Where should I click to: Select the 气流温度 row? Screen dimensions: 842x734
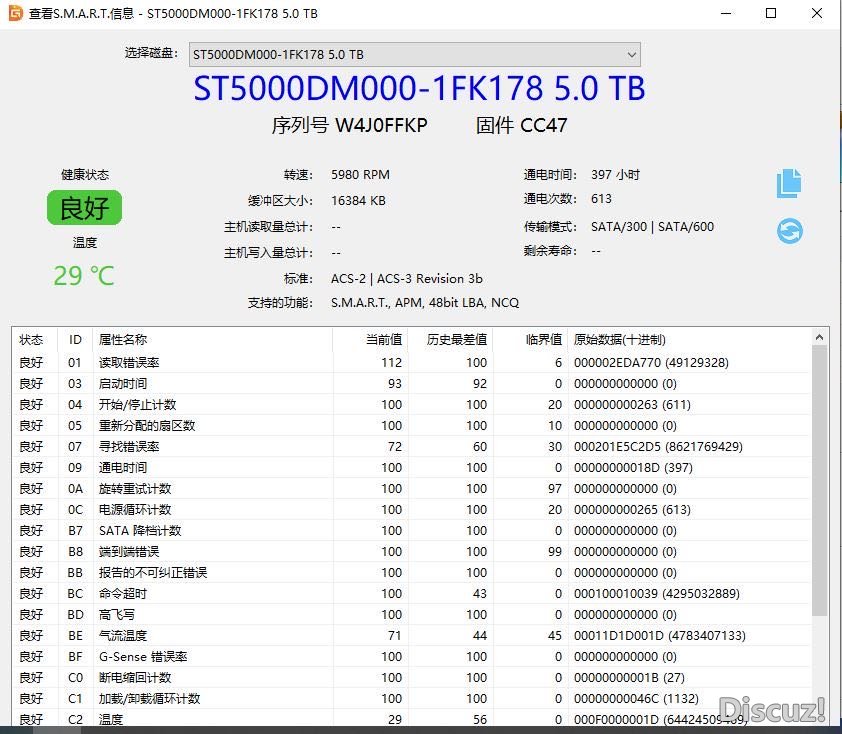tap(411, 635)
